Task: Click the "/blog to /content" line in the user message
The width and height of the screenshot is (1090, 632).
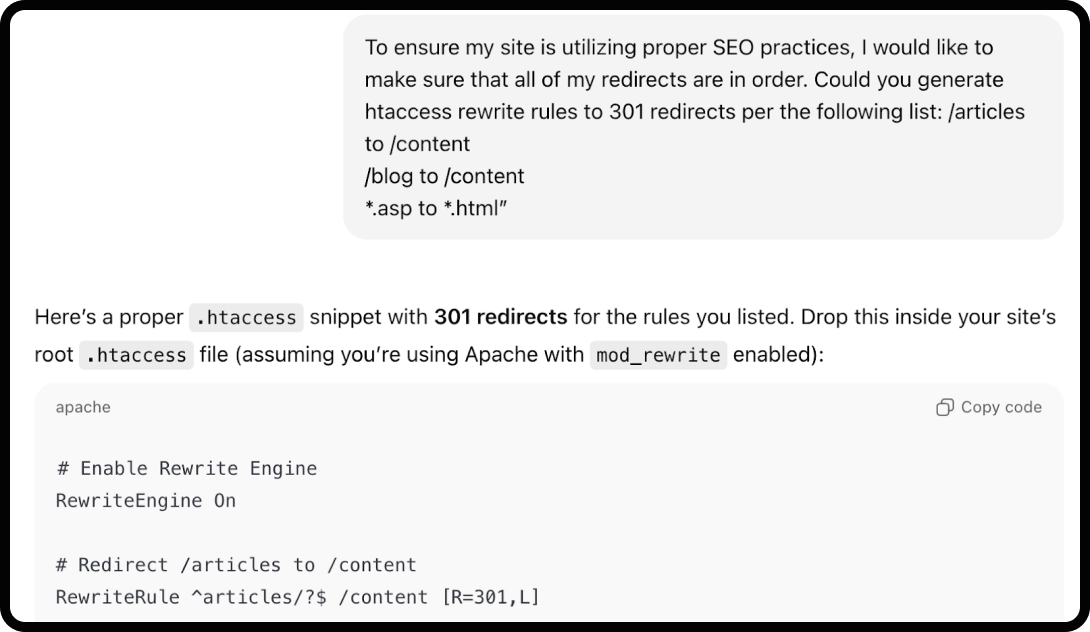Action: click(444, 176)
